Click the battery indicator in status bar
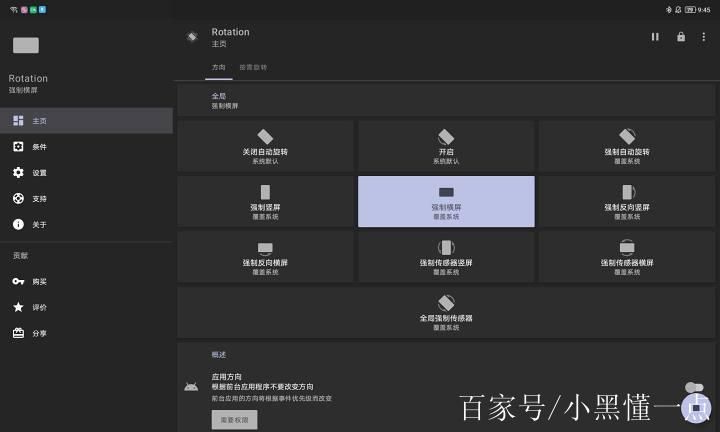The width and height of the screenshot is (720, 432). 690,10
